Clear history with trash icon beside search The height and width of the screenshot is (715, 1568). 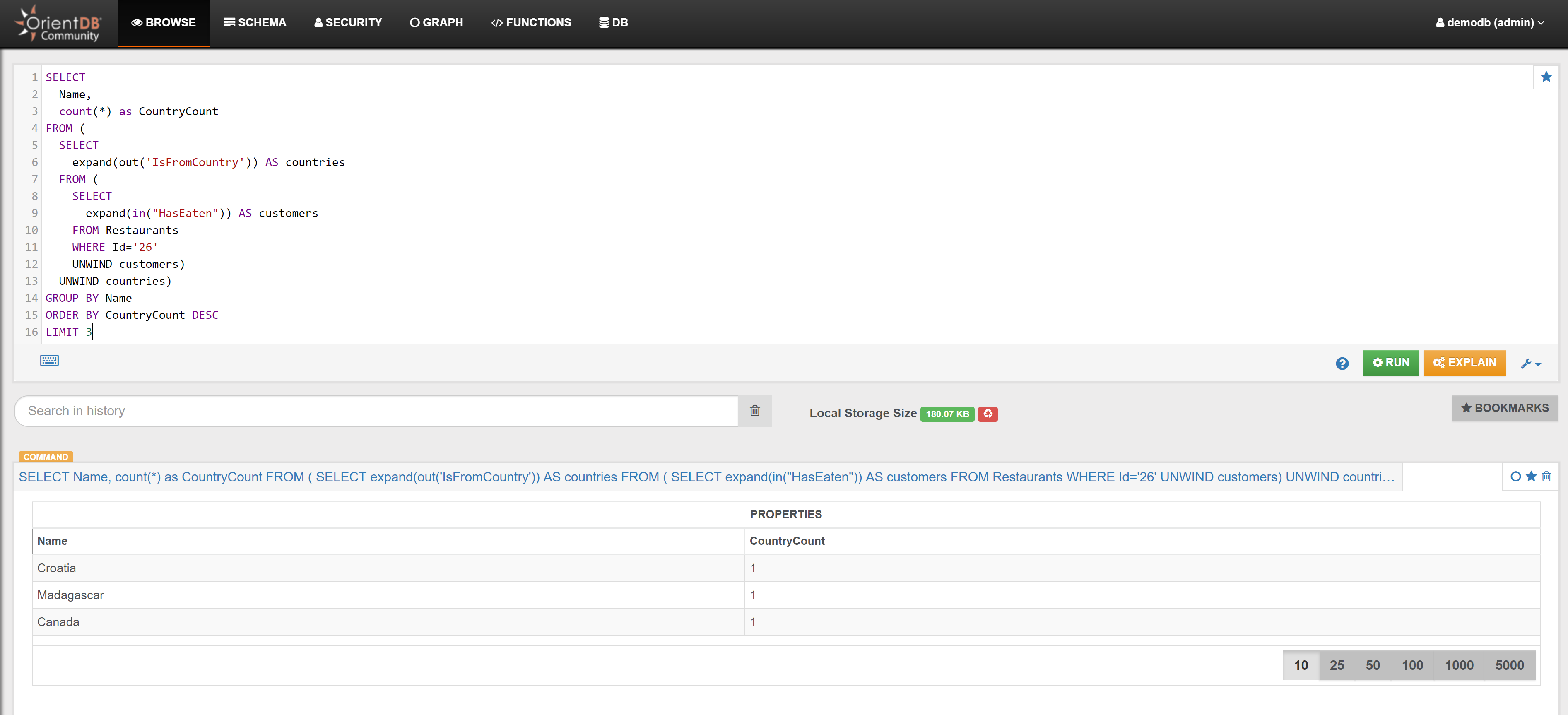754,411
